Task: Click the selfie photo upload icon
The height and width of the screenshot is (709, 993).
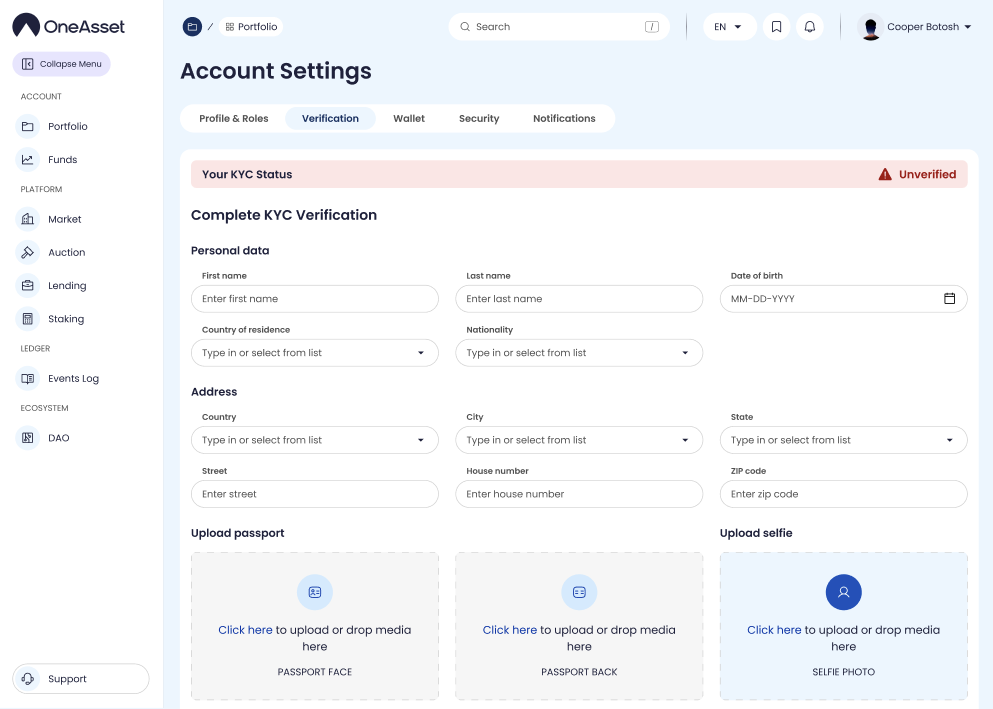Action: pos(843,592)
